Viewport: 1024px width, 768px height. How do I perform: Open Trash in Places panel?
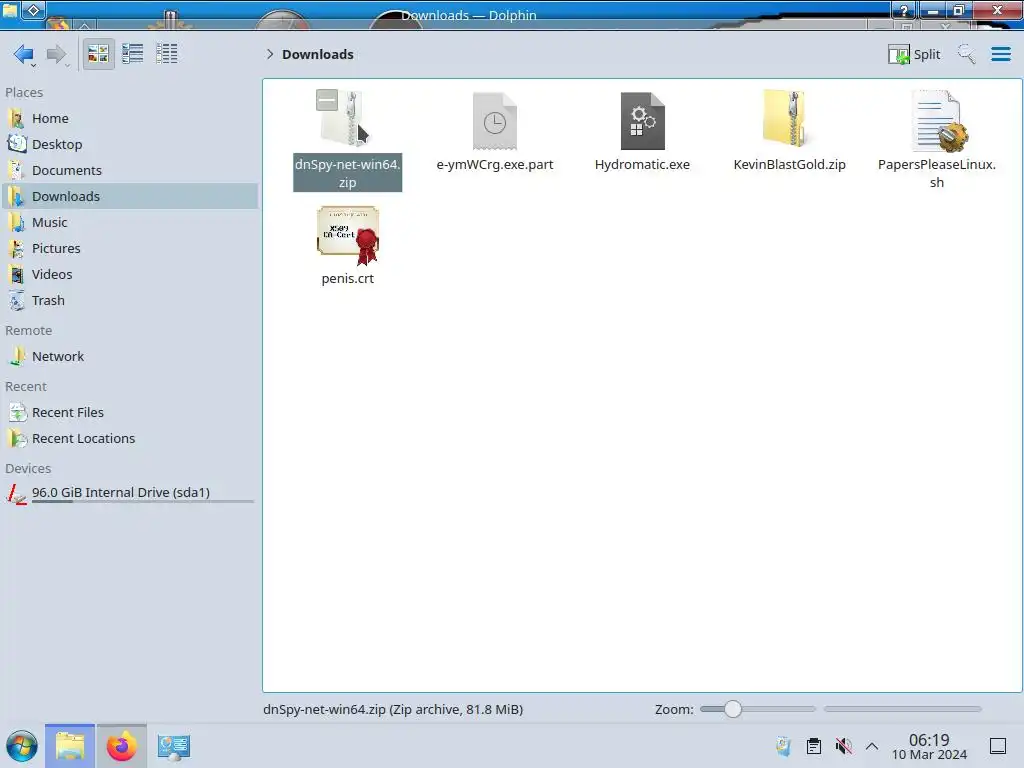pos(131,301)
